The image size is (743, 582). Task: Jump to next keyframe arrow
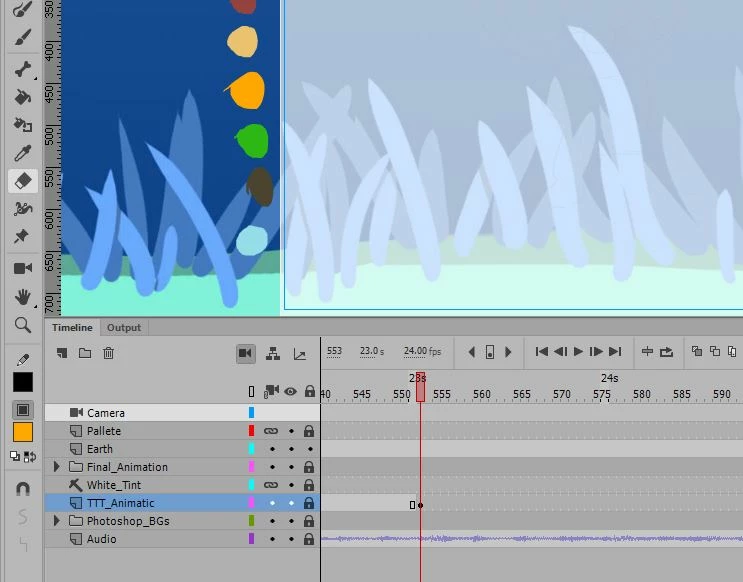click(508, 352)
